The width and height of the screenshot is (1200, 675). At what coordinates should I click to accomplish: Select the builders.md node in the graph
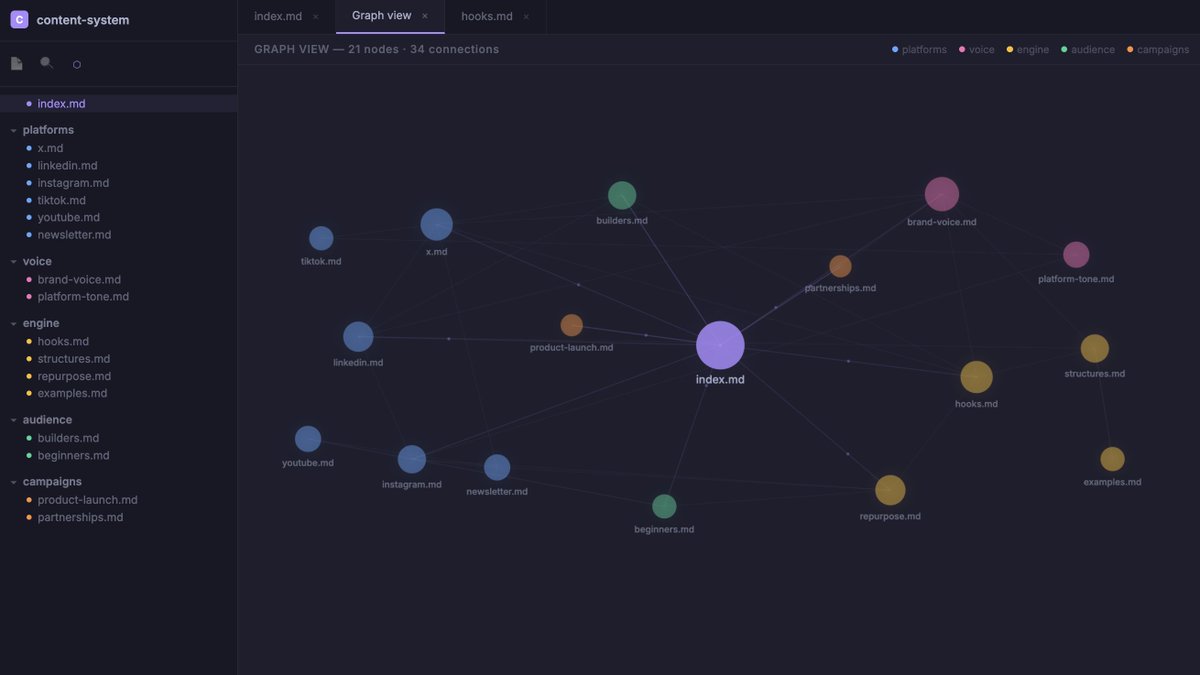pyautogui.click(x=622, y=195)
